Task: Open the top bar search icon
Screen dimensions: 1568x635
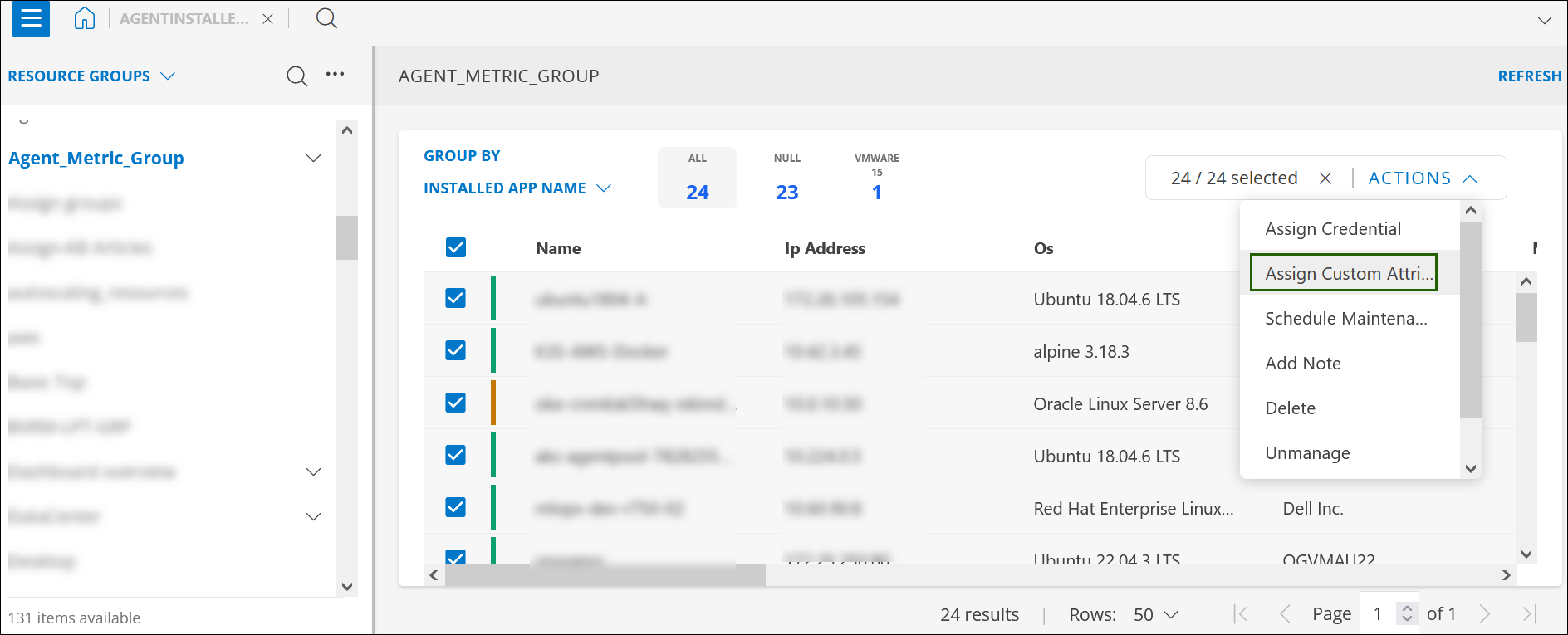Action: pyautogui.click(x=326, y=18)
